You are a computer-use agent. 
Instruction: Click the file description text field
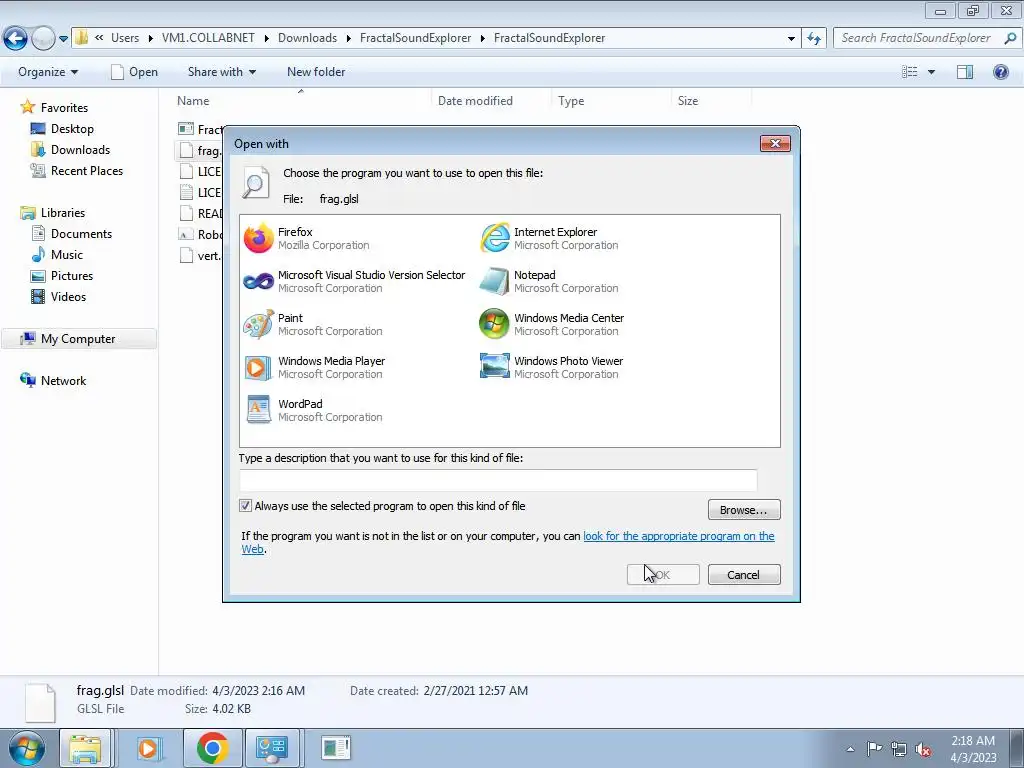498,481
